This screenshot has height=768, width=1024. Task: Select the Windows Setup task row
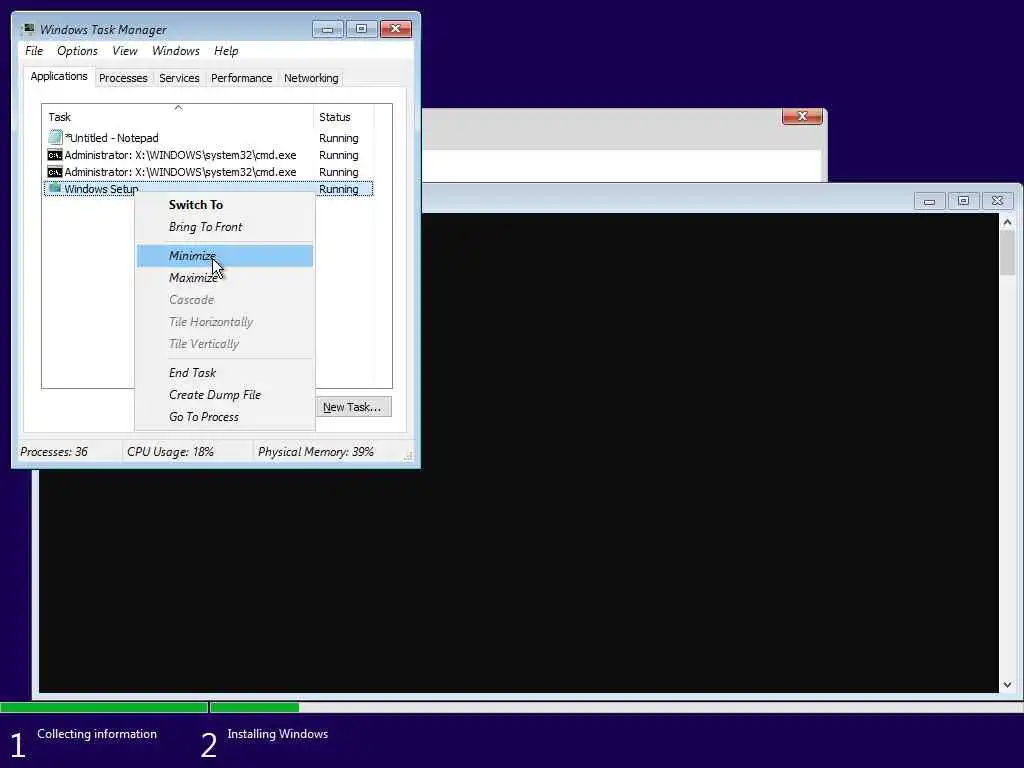click(x=208, y=189)
